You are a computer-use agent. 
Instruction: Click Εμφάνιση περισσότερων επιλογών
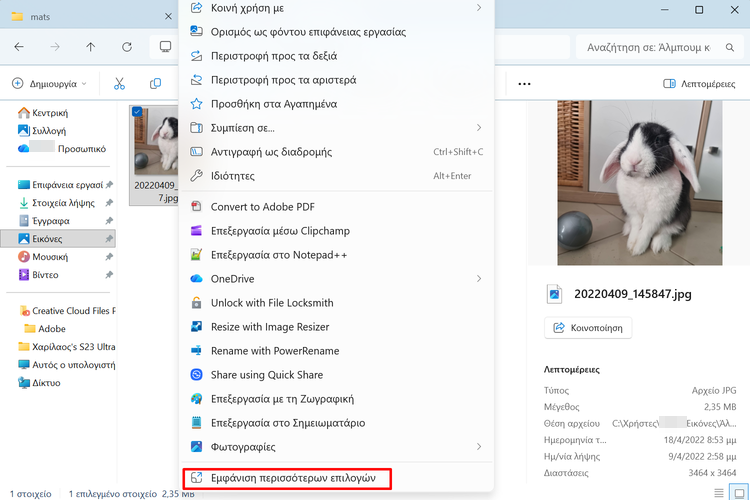[292, 478]
